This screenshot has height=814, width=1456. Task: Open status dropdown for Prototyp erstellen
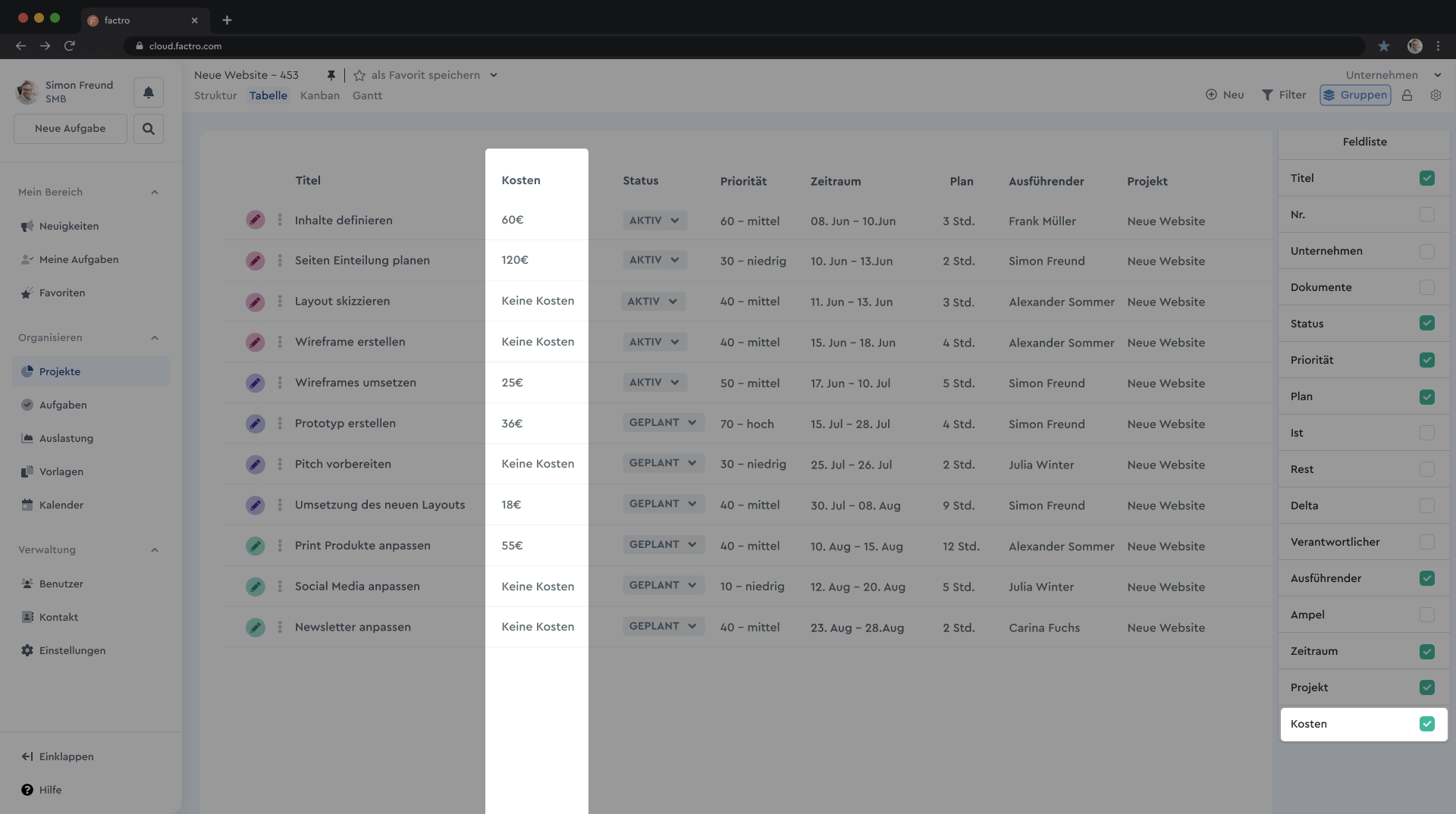pyautogui.click(x=664, y=423)
